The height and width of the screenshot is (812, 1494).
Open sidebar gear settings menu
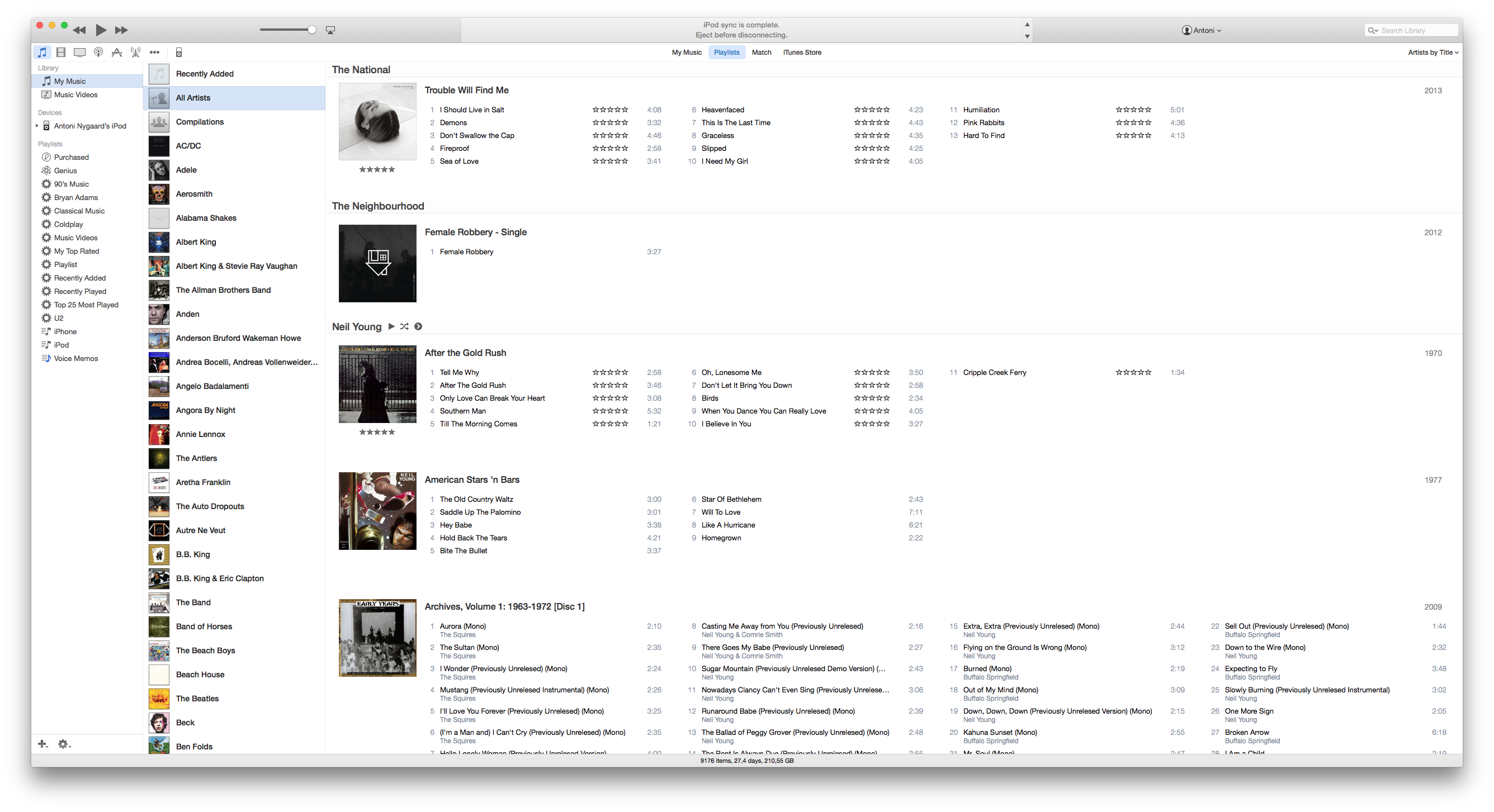coord(64,744)
